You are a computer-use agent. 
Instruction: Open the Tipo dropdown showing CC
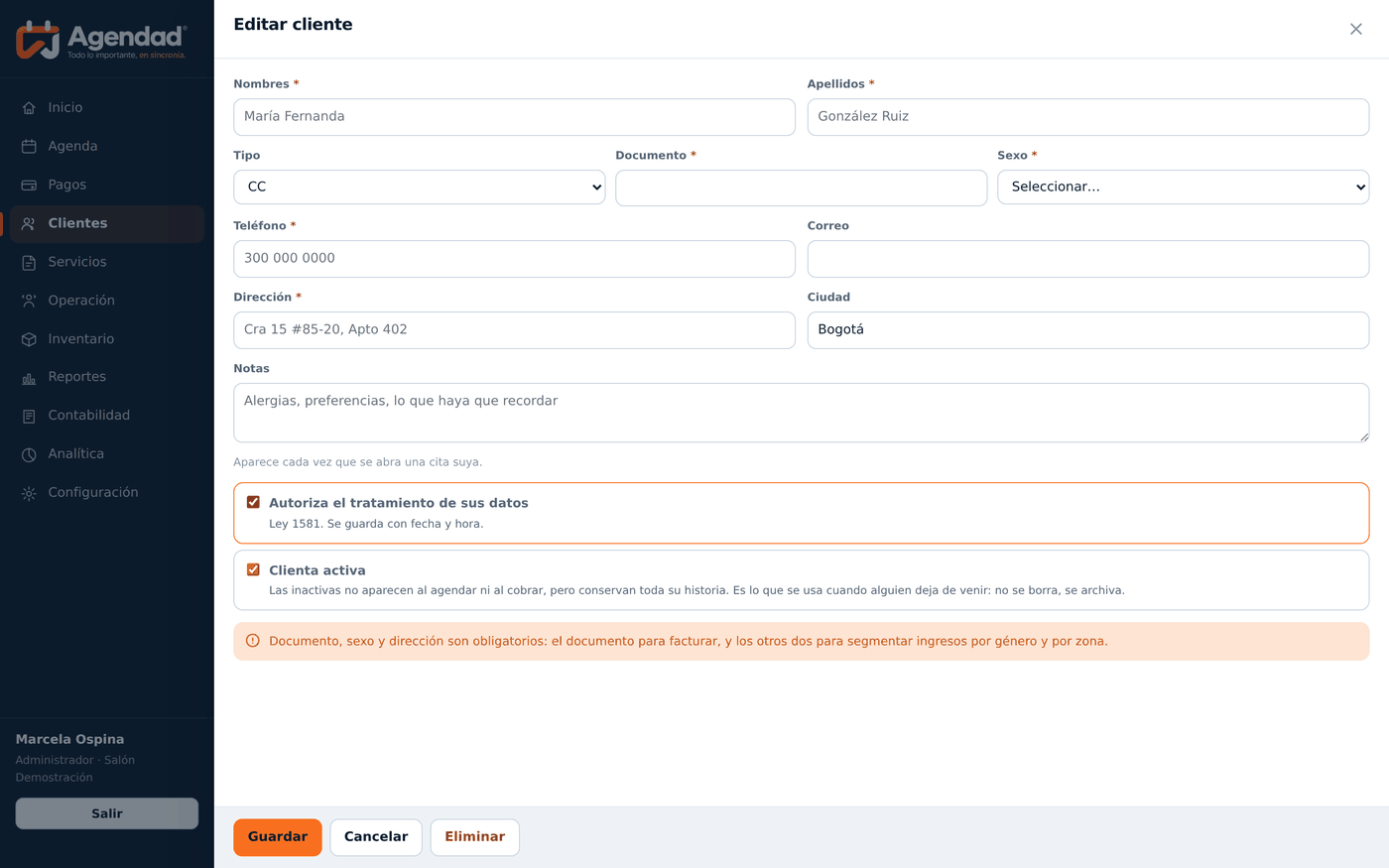coord(419,186)
